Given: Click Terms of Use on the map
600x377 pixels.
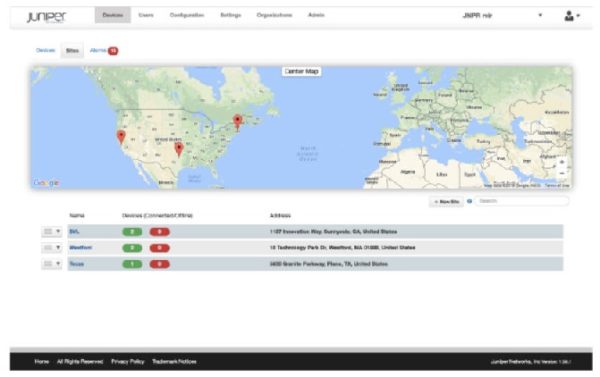Looking at the screenshot, I should pyautogui.click(x=557, y=185).
